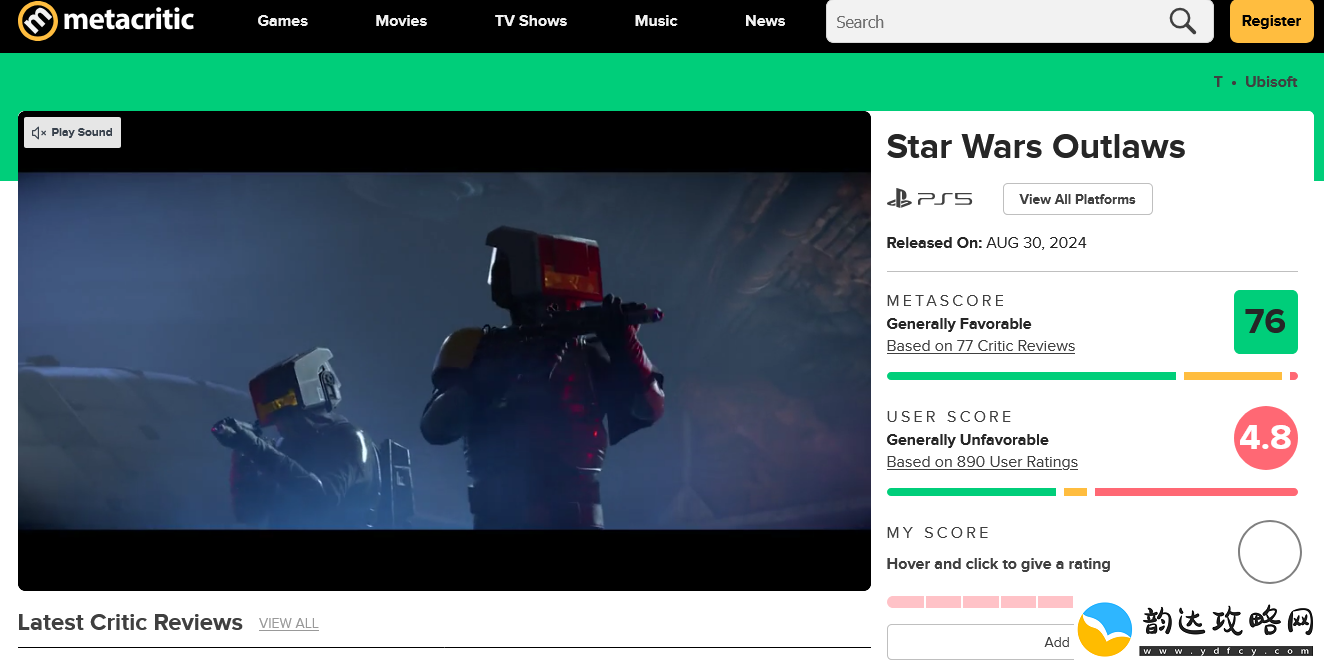This screenshot has width=1324, height=662.
Task: Click the Generally Unfavorable label
Action: (x=968, y=440)
